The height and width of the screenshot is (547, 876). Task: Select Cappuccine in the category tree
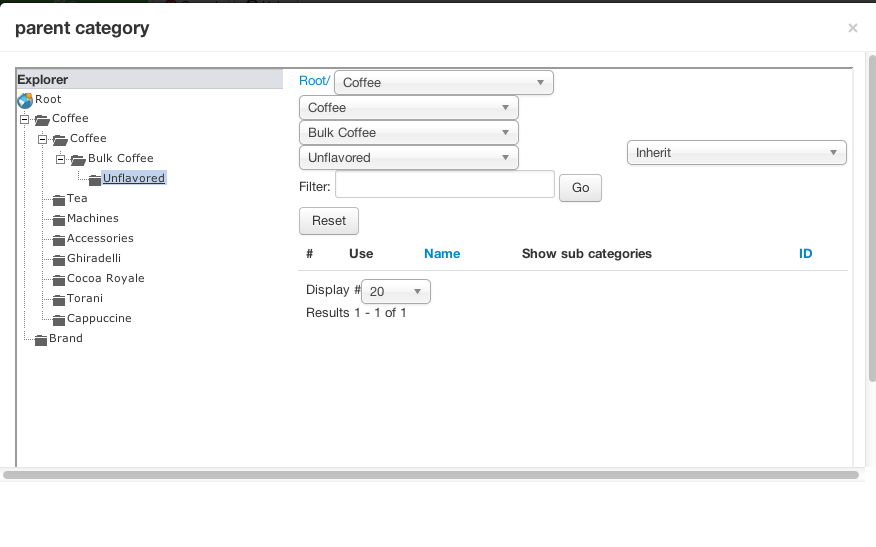pyautogui.click(x=99, y=318)
